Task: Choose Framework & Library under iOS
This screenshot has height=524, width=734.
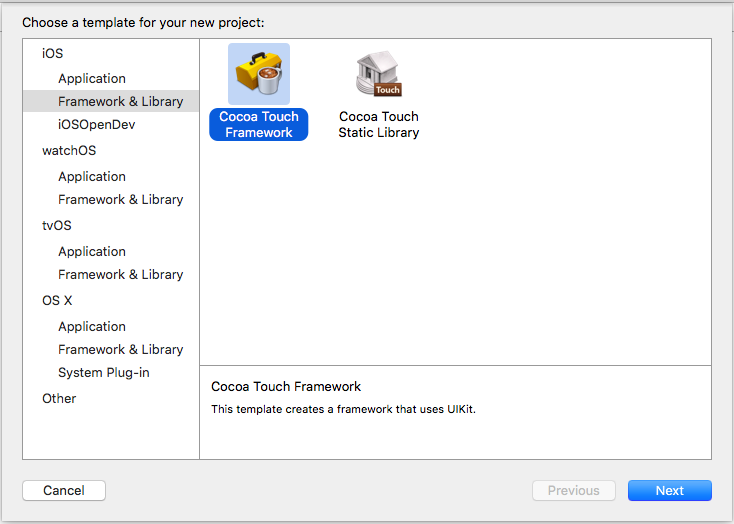Action: [120, 101]
